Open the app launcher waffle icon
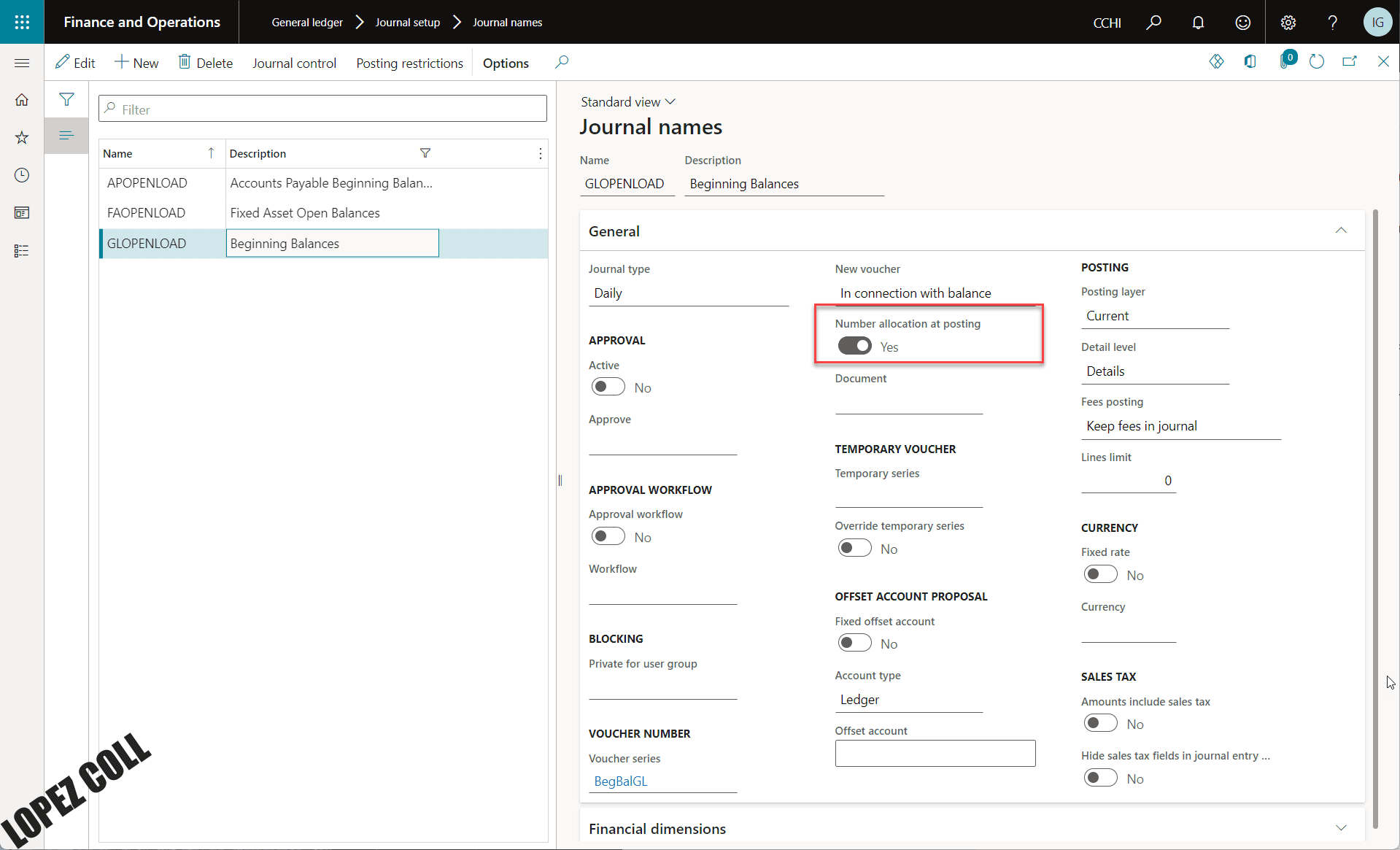This screenshot has width=1400, height=850. point(22,22)
